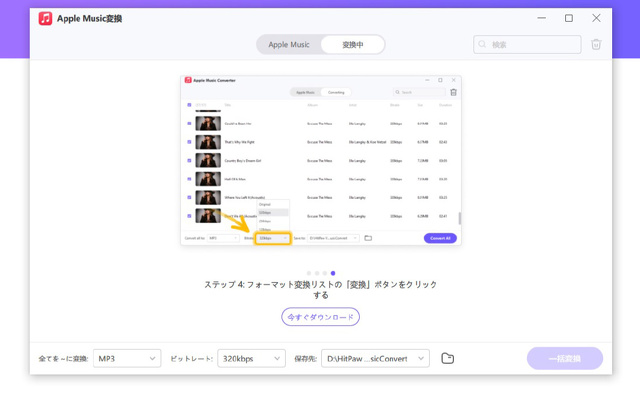
Task: Click the trash icon beside the search box
Action: (596, 44)
